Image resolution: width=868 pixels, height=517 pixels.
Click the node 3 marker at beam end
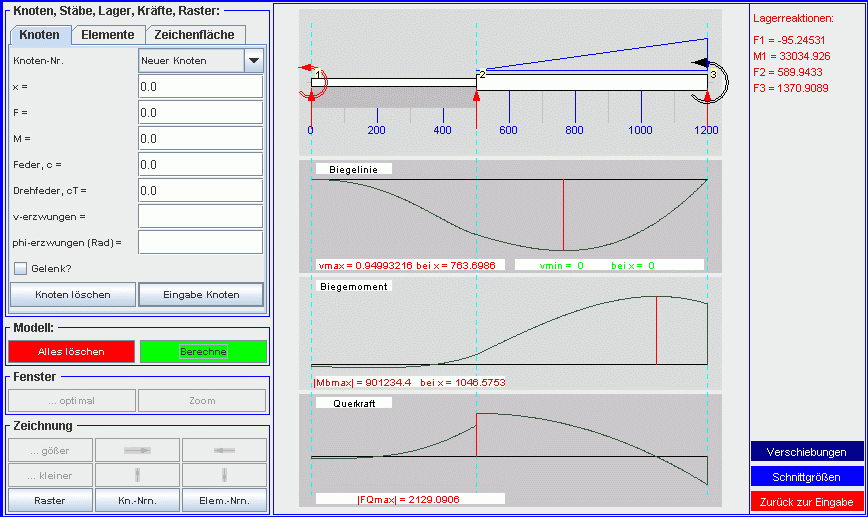click(x=712, y=75)
